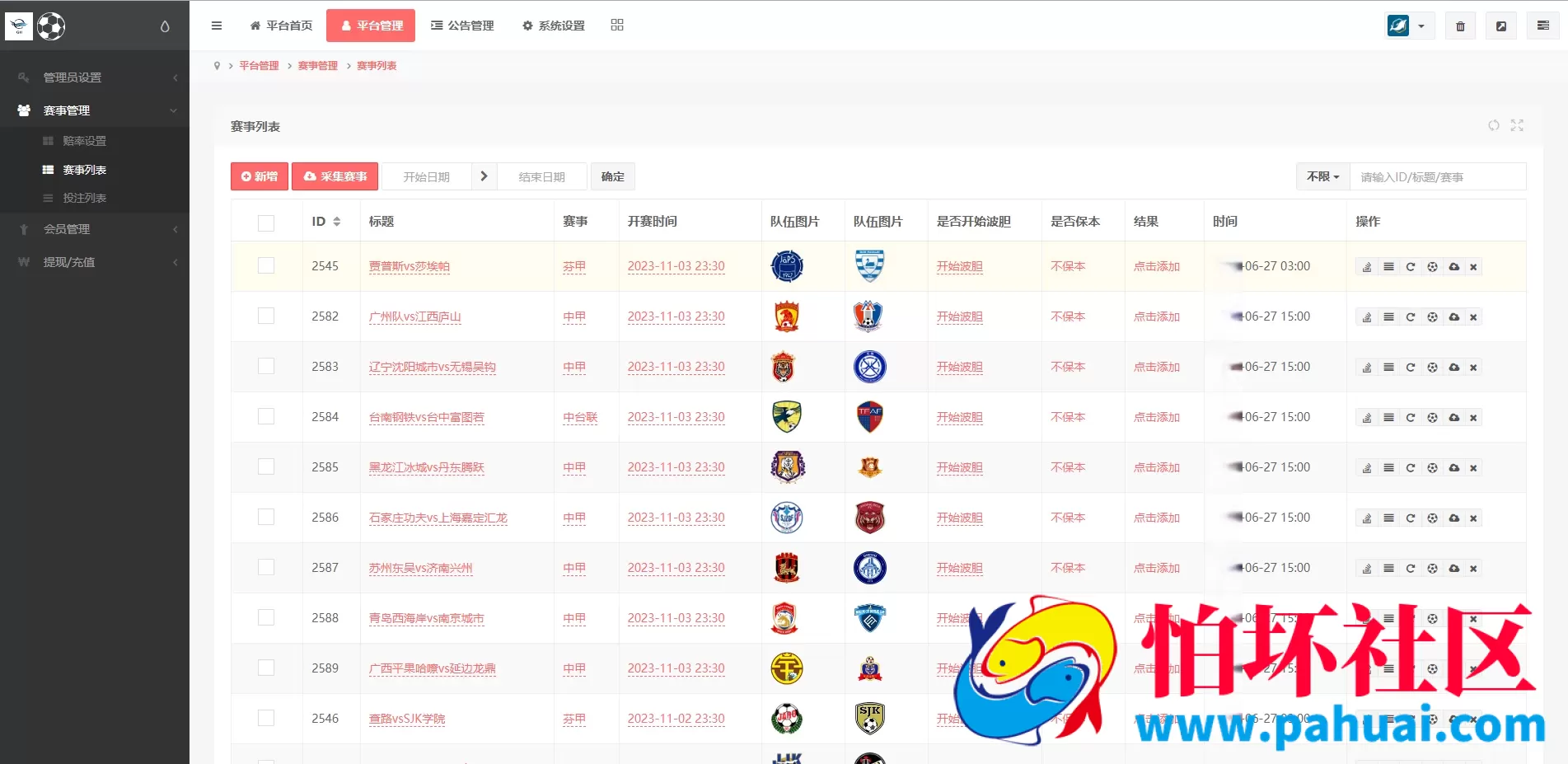Select 赛事列表 in the sidebar

pyautogui.click(x=85, y=170)
